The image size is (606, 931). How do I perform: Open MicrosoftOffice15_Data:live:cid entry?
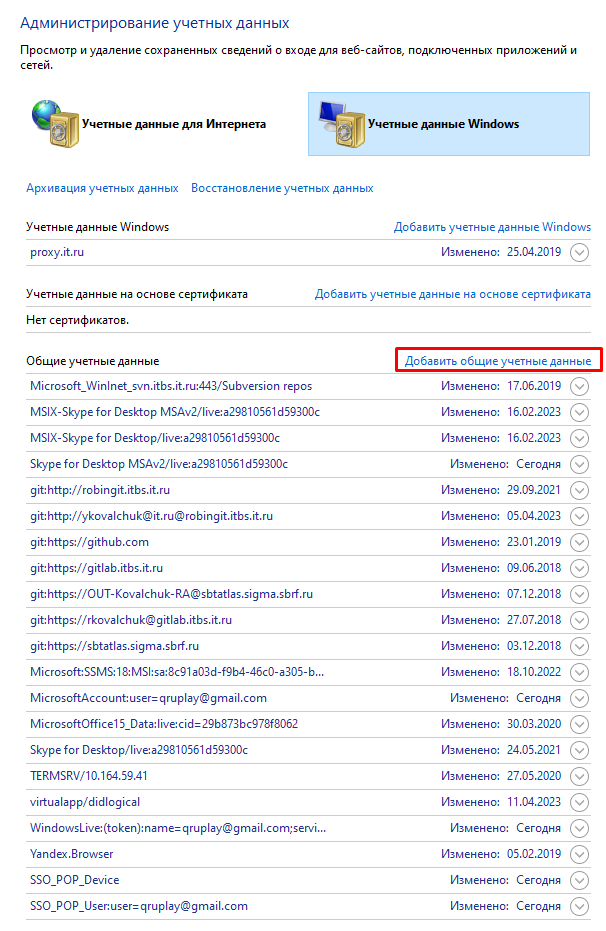[x=164, y=724]
